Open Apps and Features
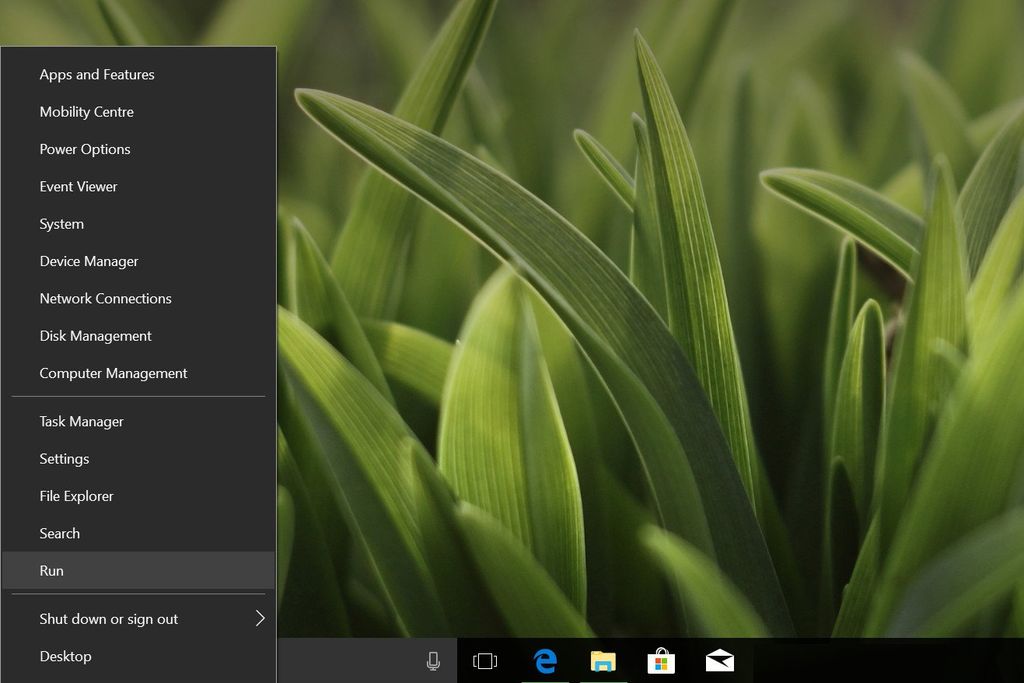The height and width of the screenshot is (683, 1024). coord(96,74)
